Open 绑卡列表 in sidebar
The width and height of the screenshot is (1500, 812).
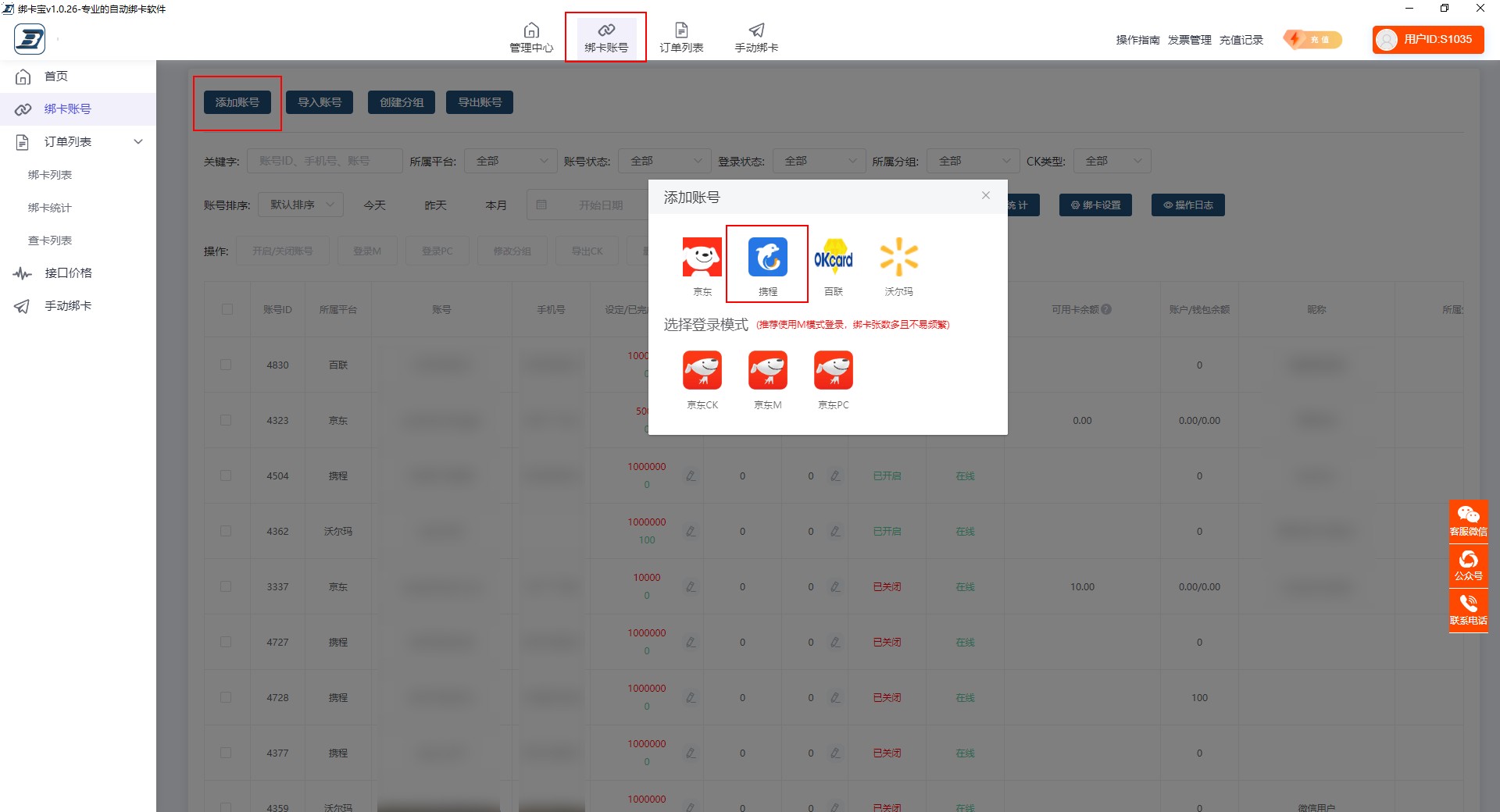coord(50,175)
